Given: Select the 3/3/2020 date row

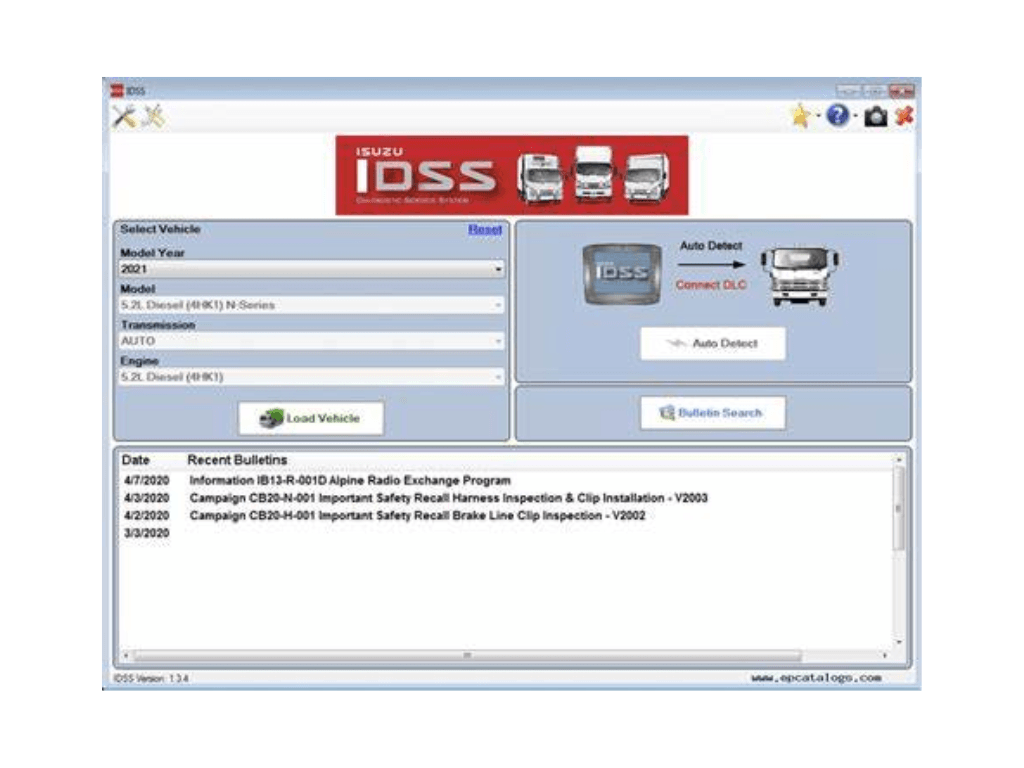Looking at the screenshot, I should click(146, 534).
